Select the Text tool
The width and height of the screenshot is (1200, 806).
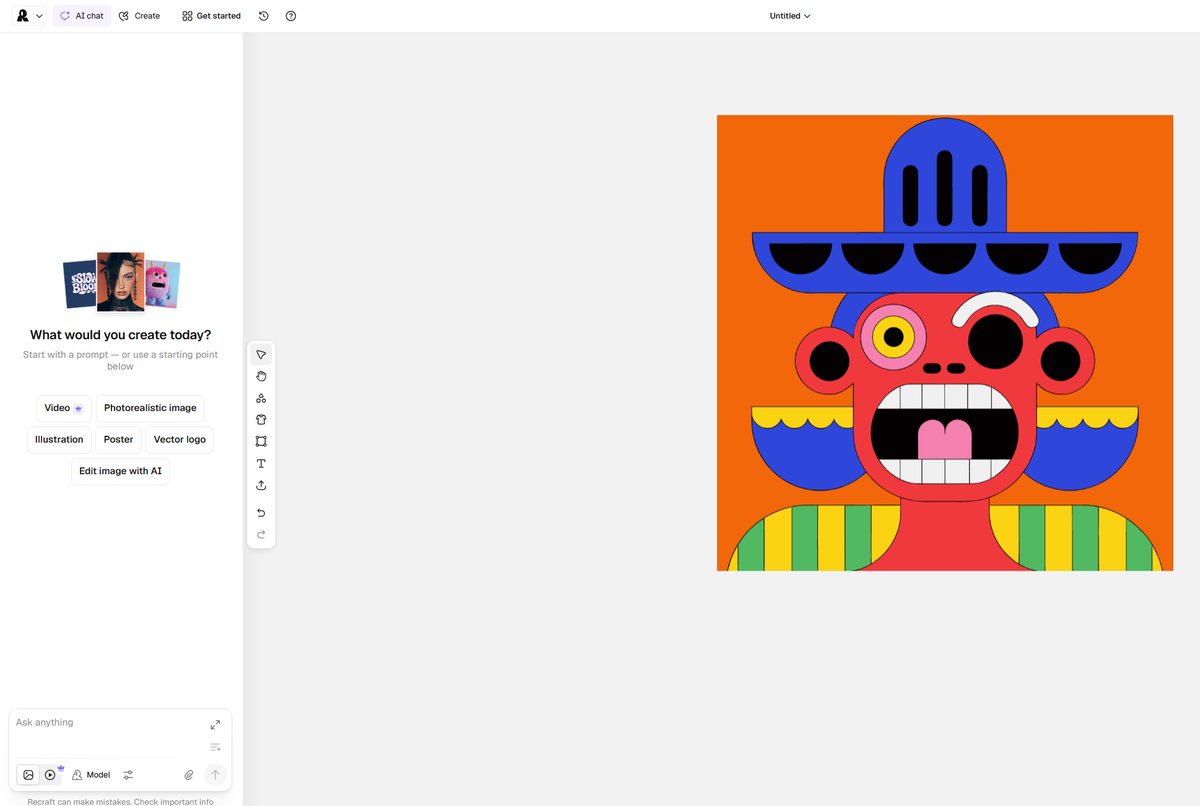click(261, 463)
